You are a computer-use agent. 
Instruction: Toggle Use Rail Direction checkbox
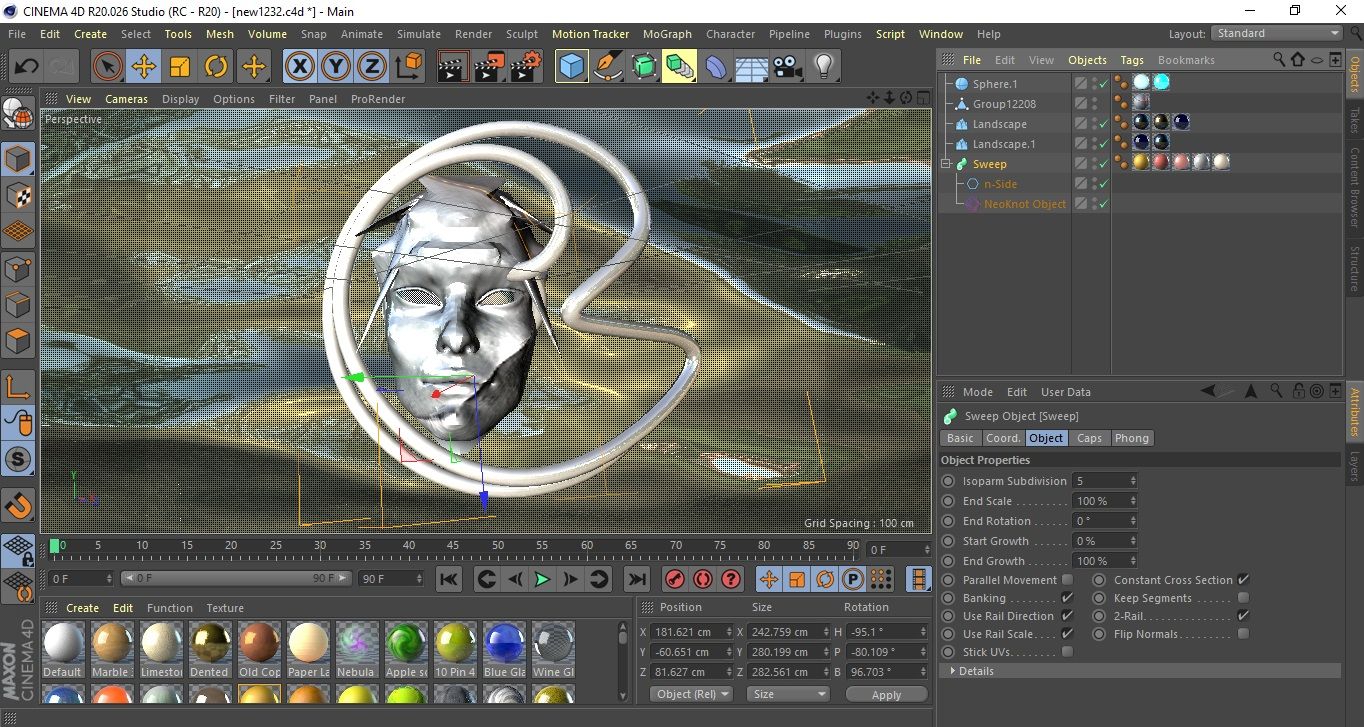[x=1067, y=616]
